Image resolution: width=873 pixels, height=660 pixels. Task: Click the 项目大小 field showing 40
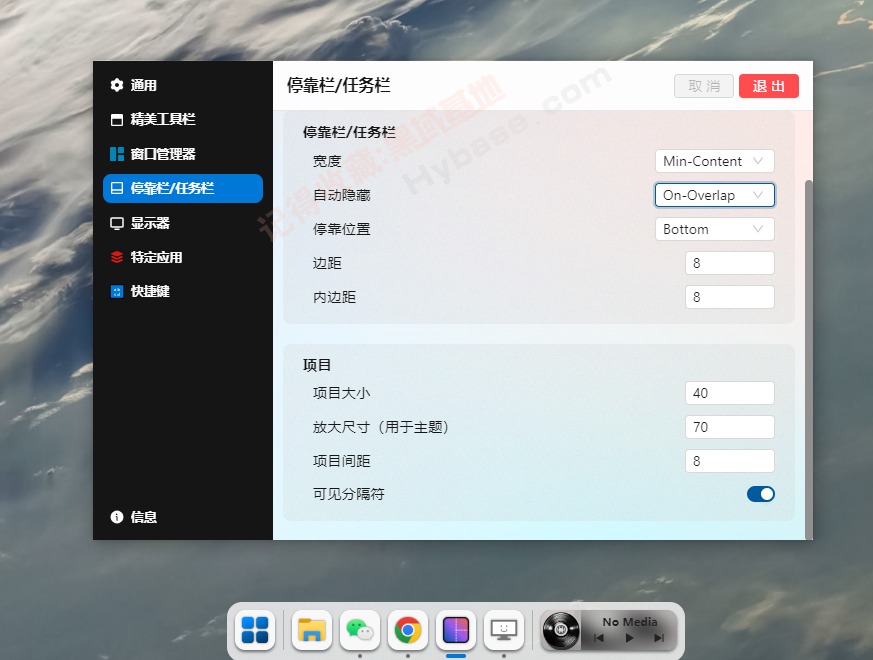pos(729,393)
